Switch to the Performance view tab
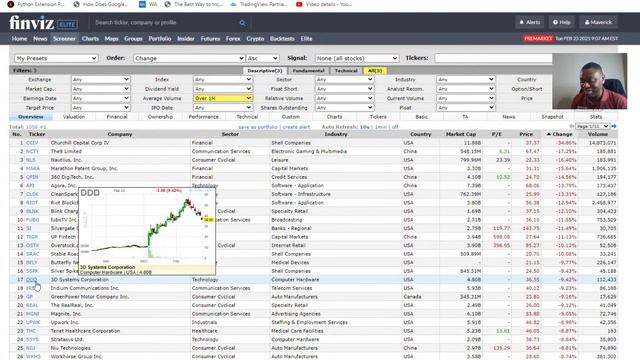The width and height of the screenshot is (640, 360). pos(204,117)
